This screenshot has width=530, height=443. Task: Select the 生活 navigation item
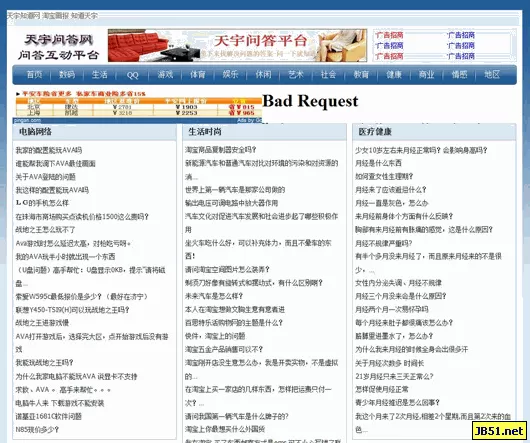click(100, 74)
